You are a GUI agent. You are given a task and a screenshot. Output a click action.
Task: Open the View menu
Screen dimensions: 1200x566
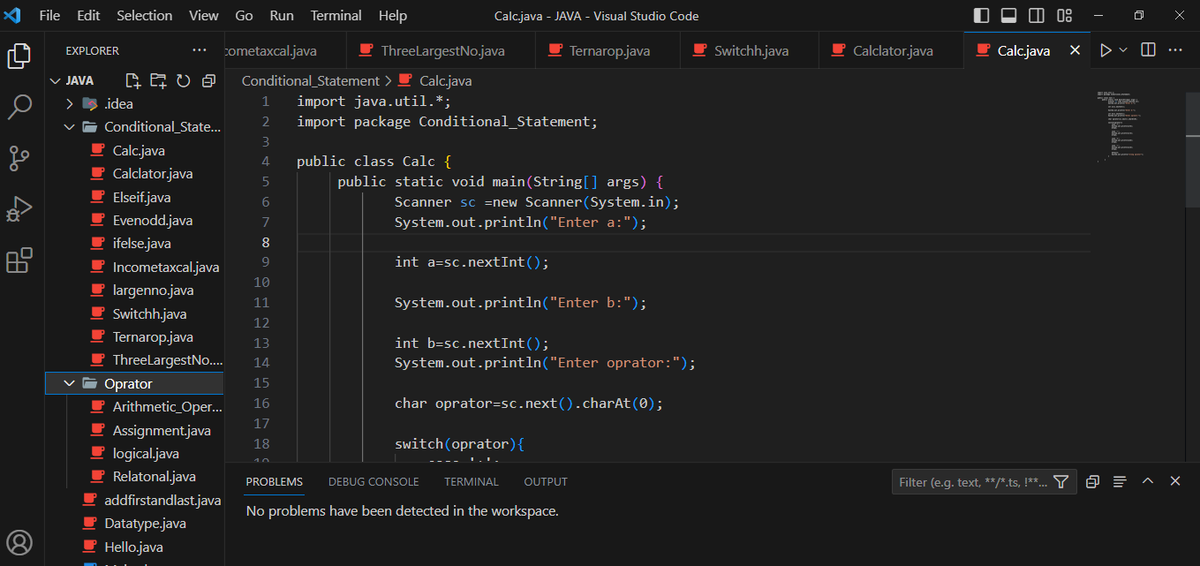click(204, 16)
